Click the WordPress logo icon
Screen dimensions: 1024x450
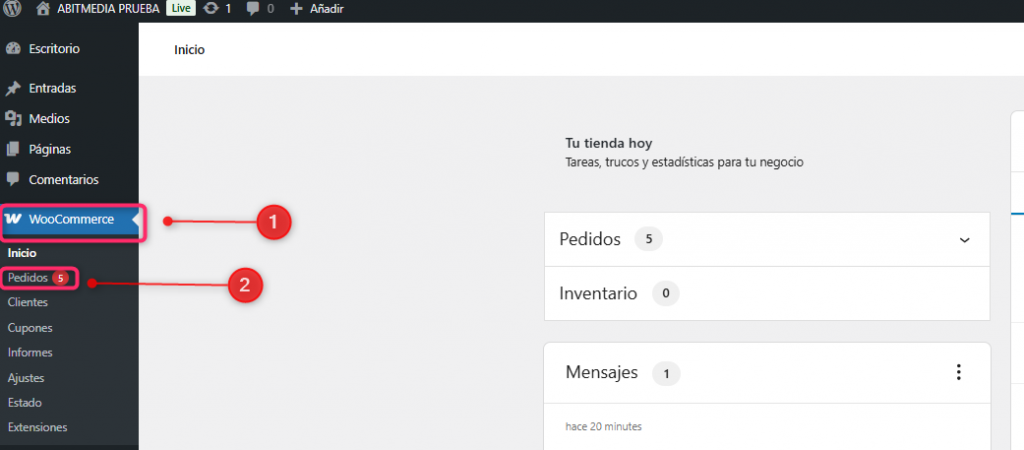[13, 8]
